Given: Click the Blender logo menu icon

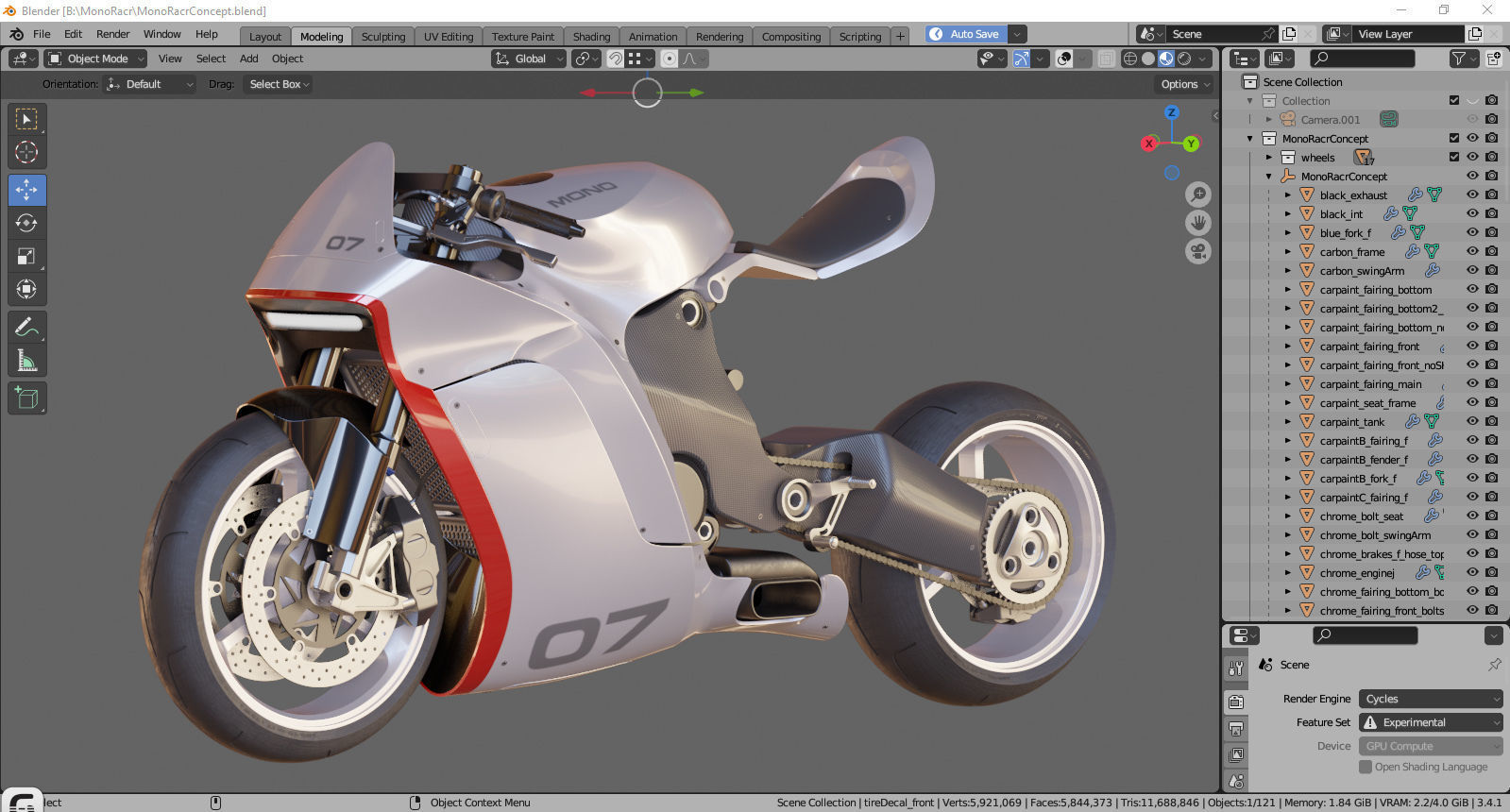Looking at the screenshot, I should (x=16, y=34).
